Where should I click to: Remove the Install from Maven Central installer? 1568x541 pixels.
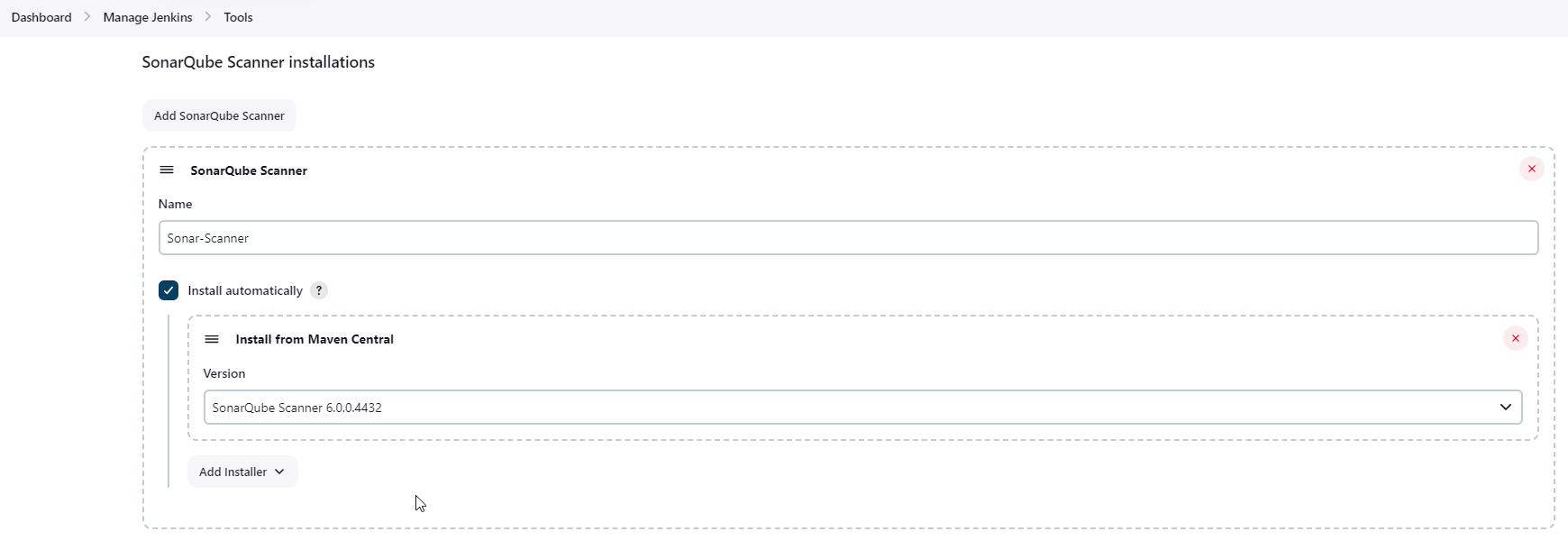click(1515, 339)
